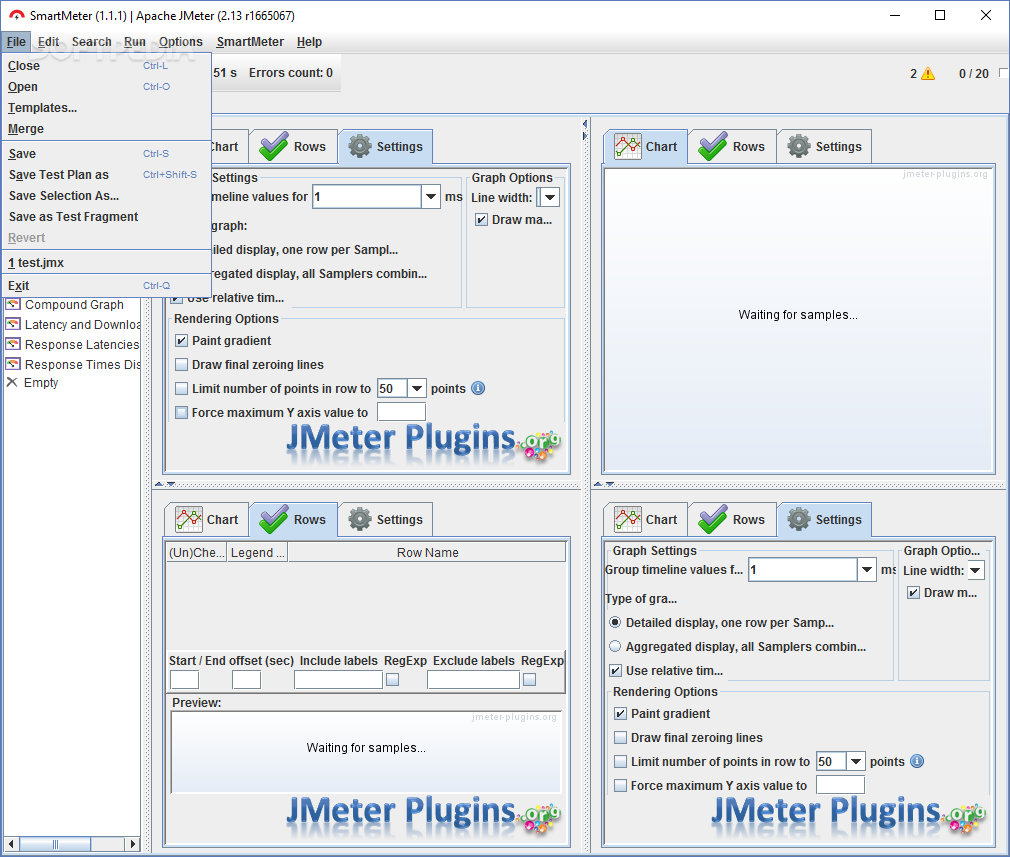Toggle Paint gradient in bottom-right panel
1010x857 pixels.
pos(620,714)
